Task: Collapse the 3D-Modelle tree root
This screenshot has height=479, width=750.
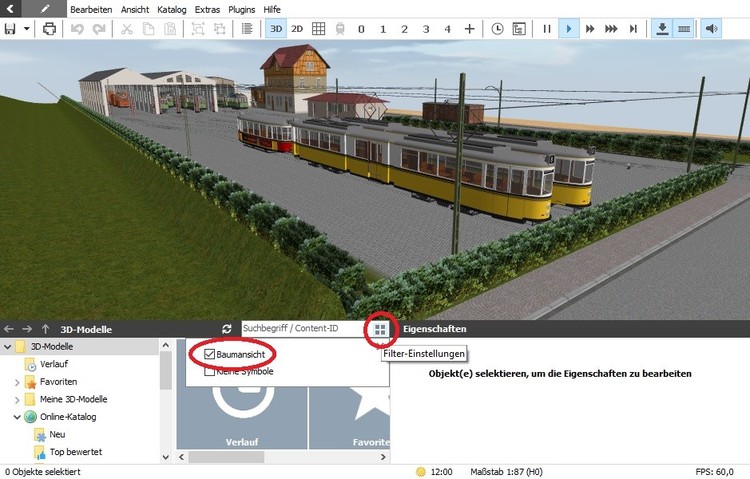Action: (x=7, y=346)
